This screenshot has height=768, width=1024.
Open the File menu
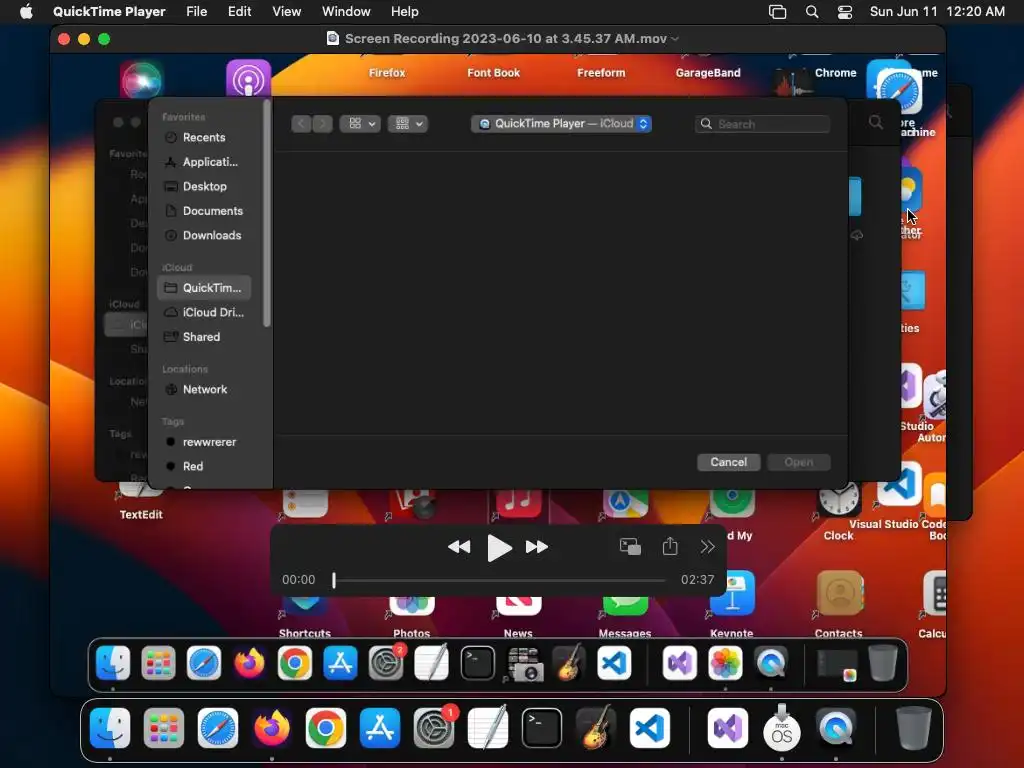point(197,12)
